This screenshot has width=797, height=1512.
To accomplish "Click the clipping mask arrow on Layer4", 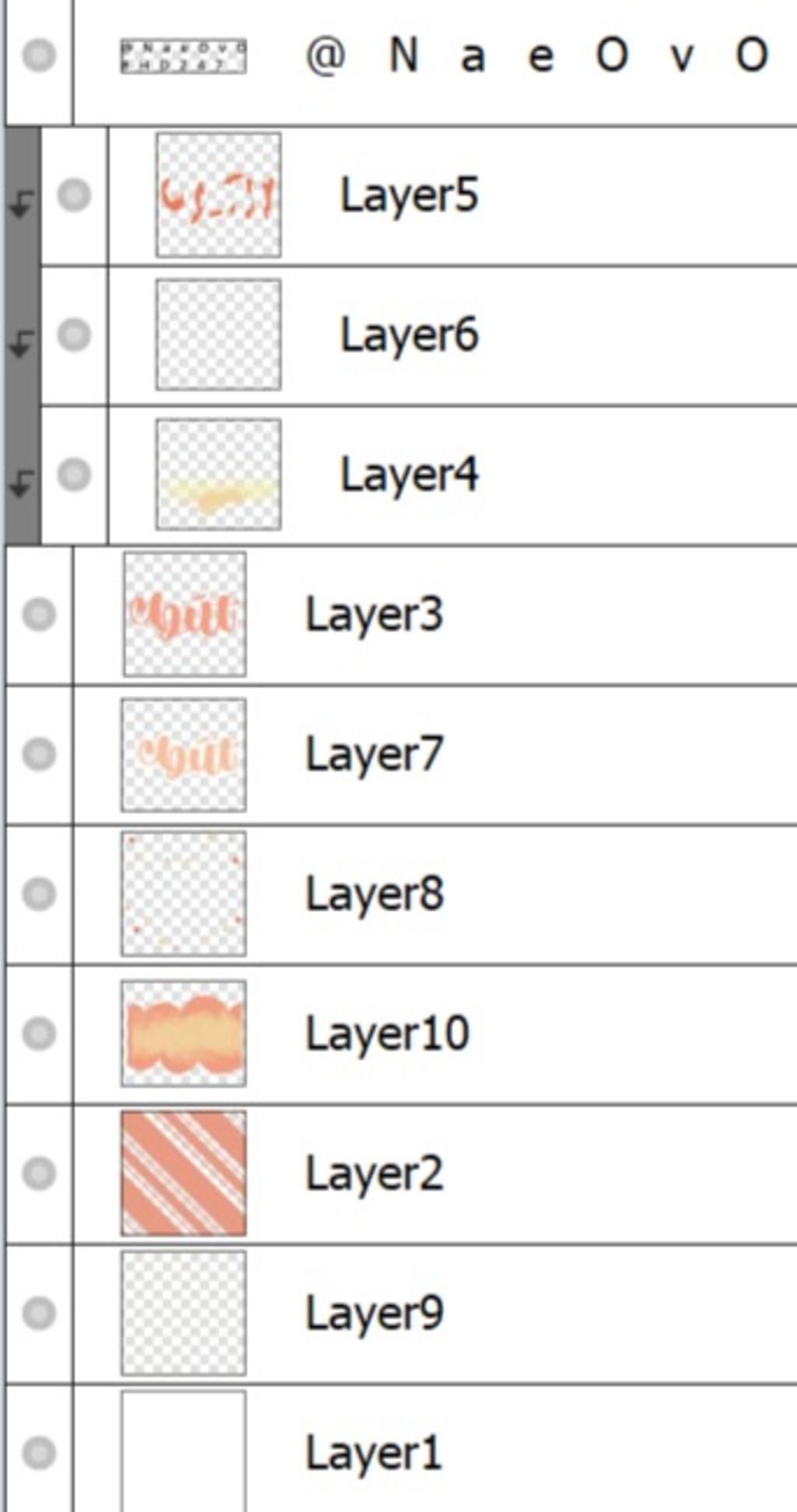I will 21,484.
